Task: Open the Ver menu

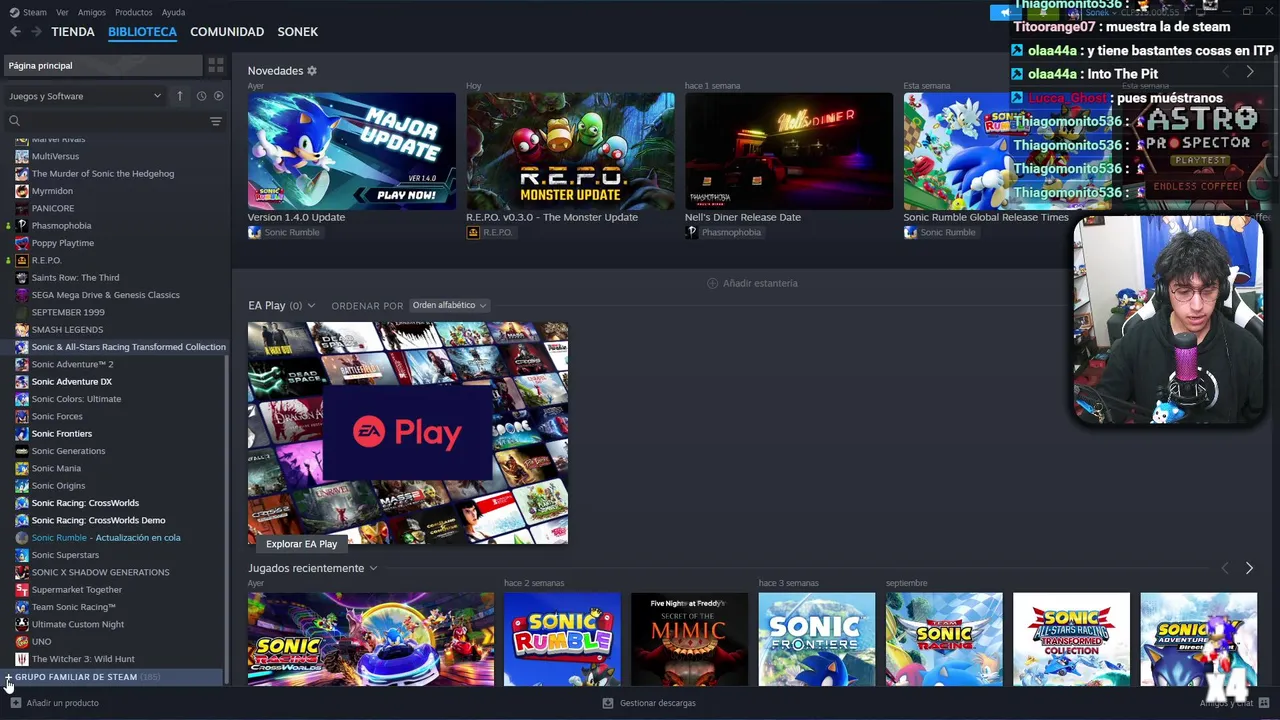Action: click(x=62, y=12)
